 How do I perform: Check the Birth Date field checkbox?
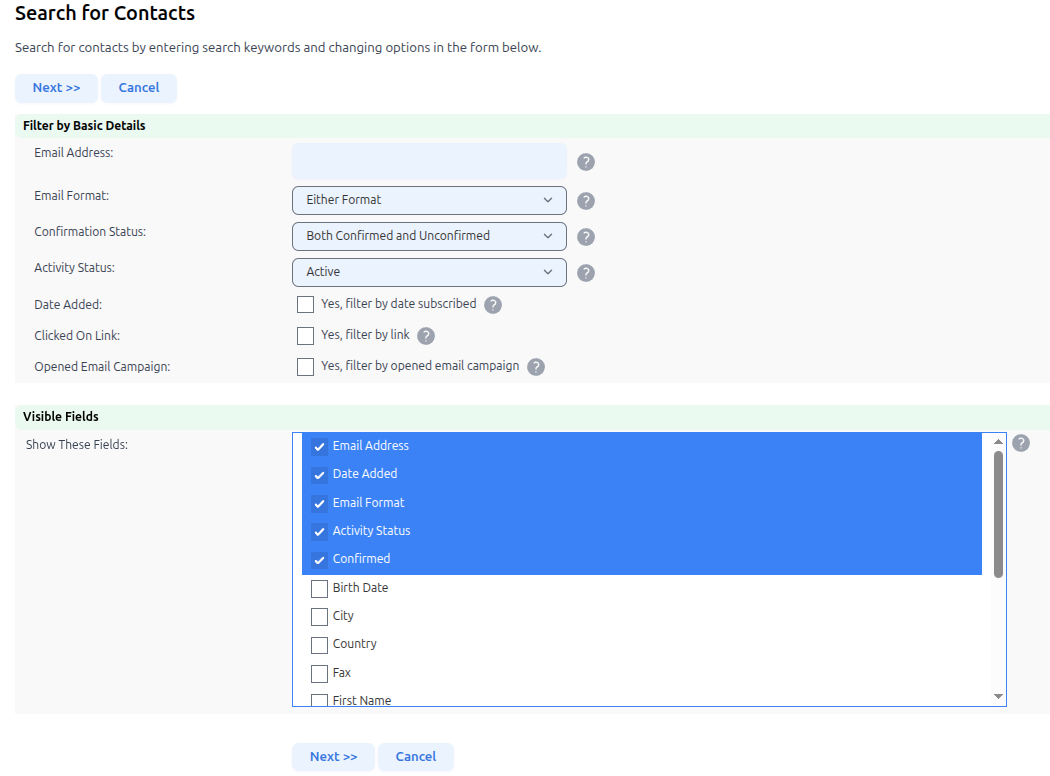[320, 588]
